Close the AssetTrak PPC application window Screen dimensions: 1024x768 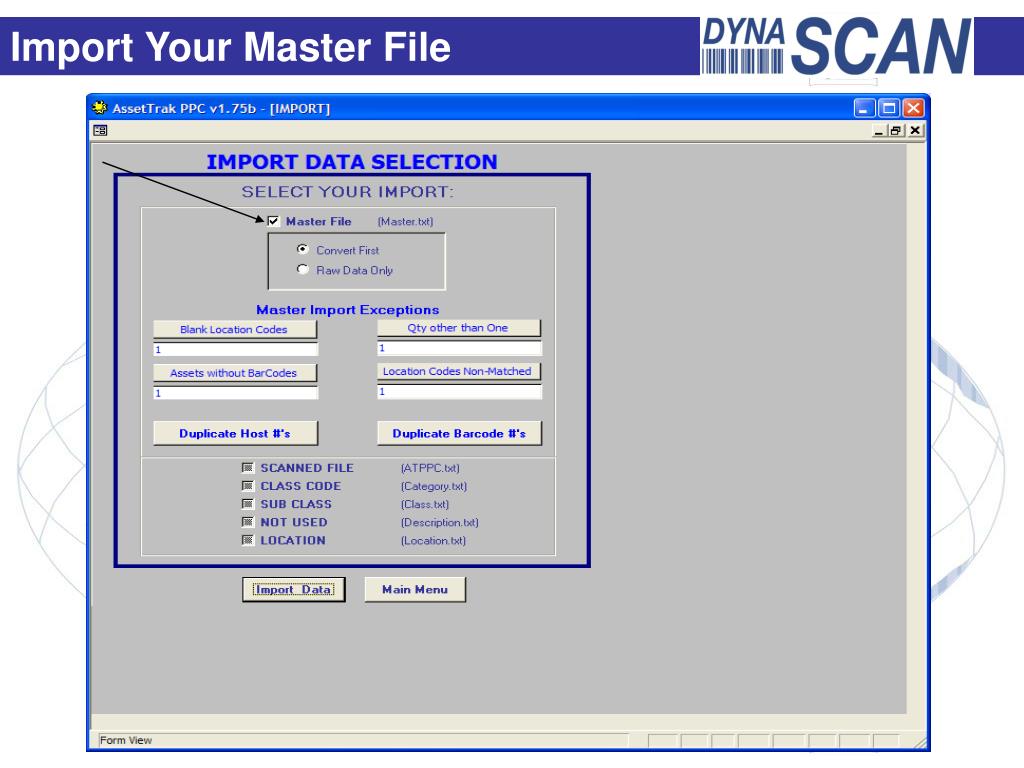[x=913, y=108]
